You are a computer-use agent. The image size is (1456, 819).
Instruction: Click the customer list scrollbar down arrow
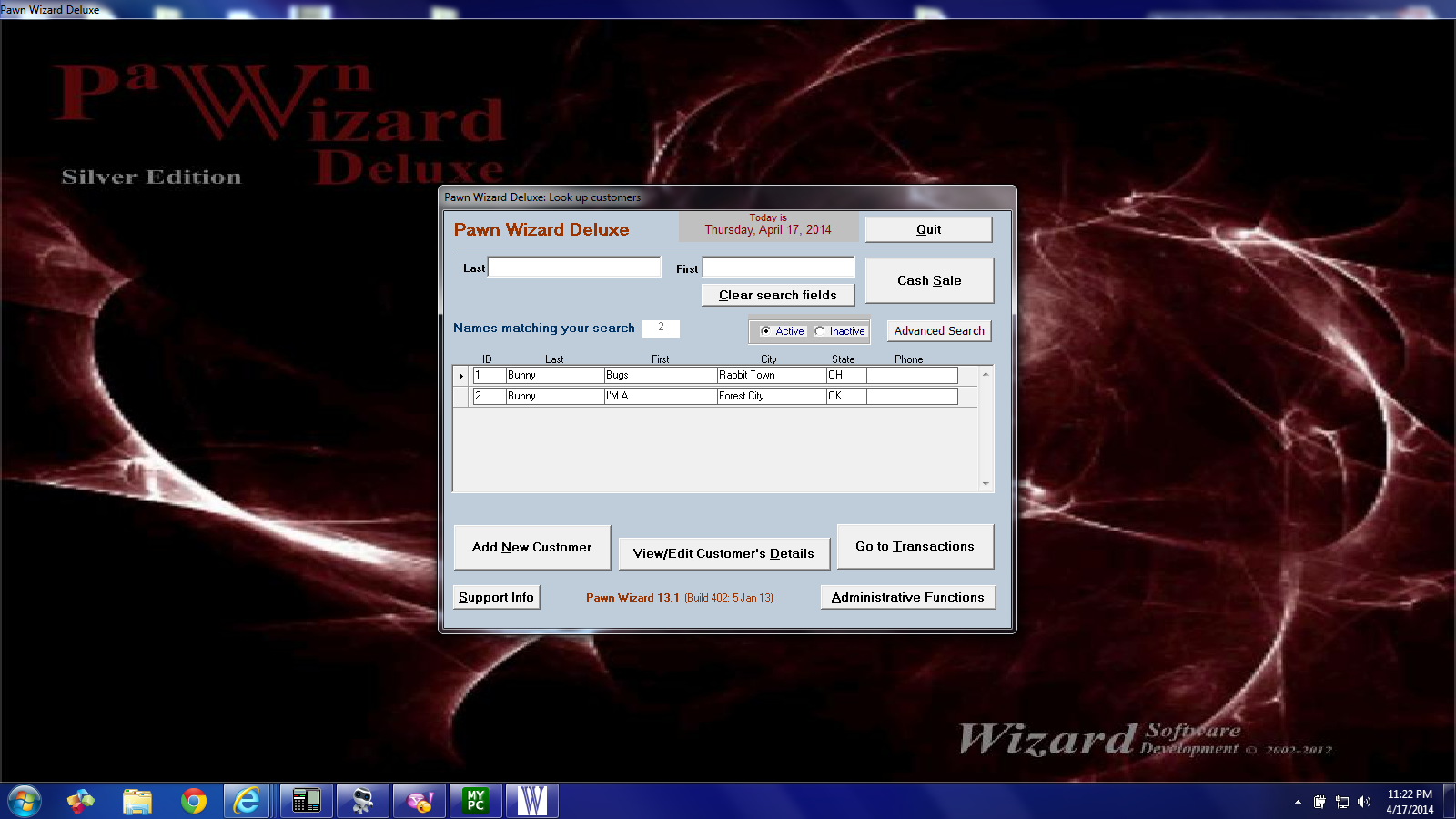986,484
